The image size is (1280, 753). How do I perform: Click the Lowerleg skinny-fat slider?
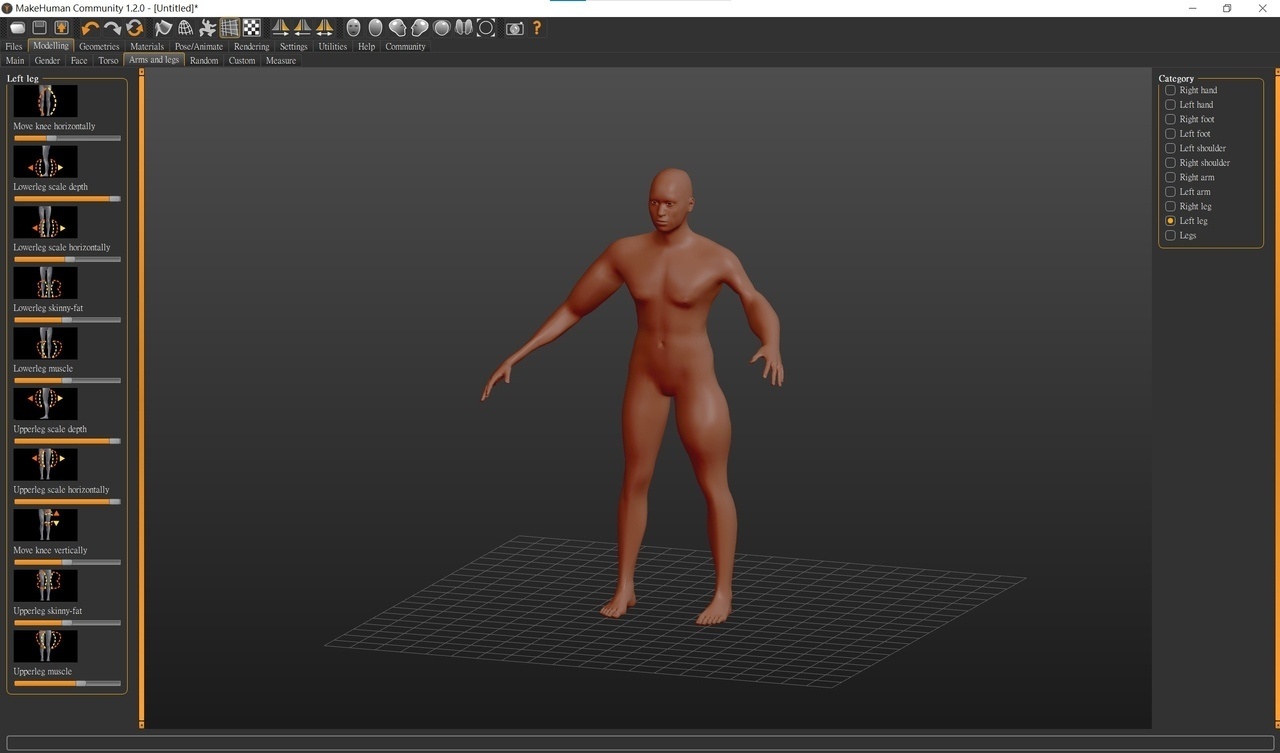pos(67,320)
